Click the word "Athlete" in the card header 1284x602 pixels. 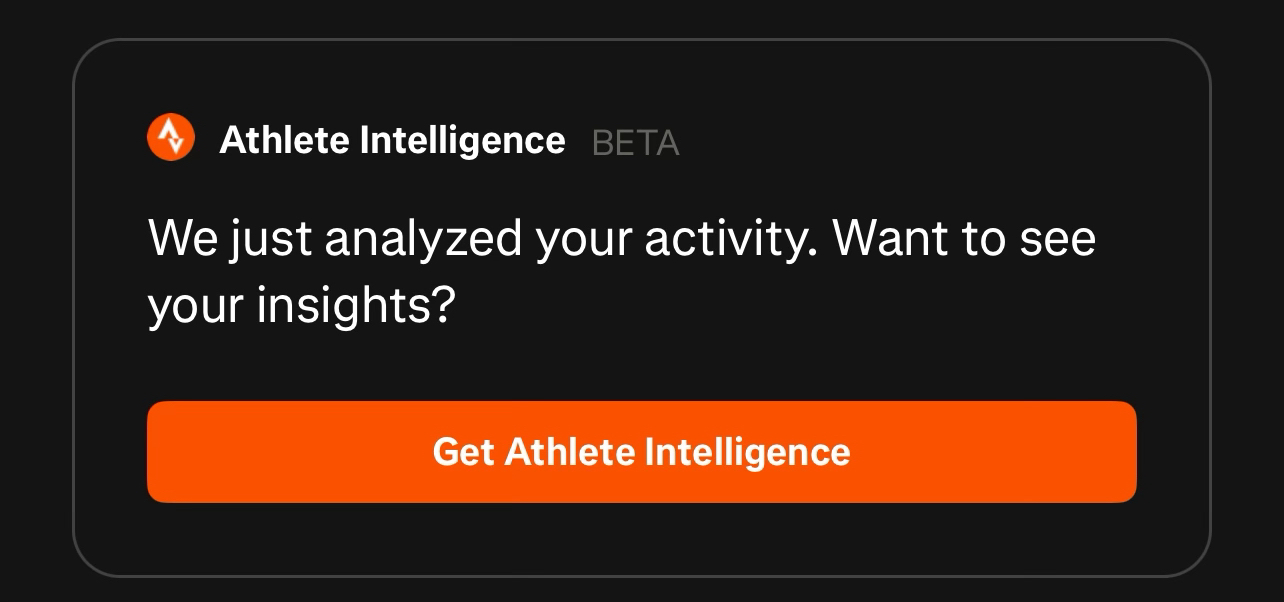[x=284, y=140]
